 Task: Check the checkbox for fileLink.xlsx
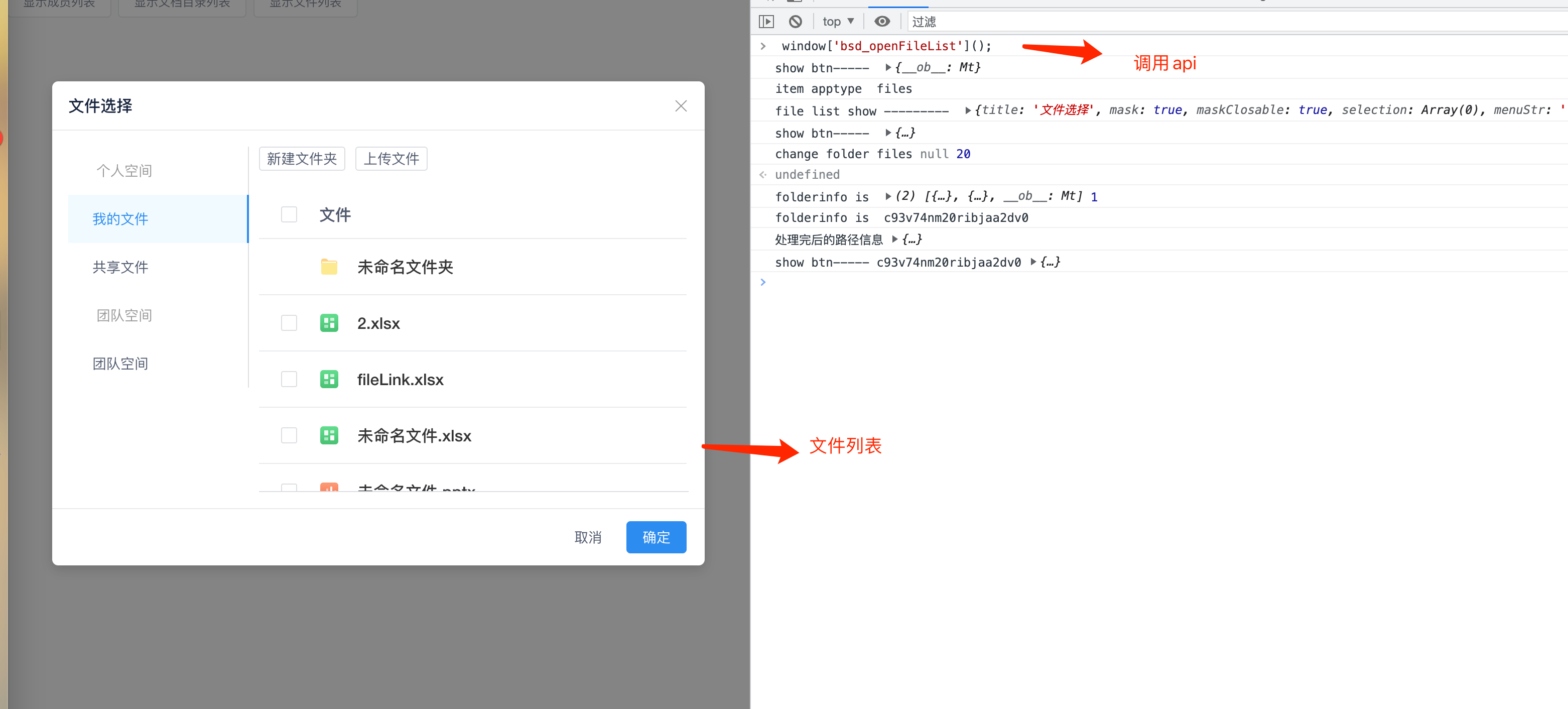(289, 379)
